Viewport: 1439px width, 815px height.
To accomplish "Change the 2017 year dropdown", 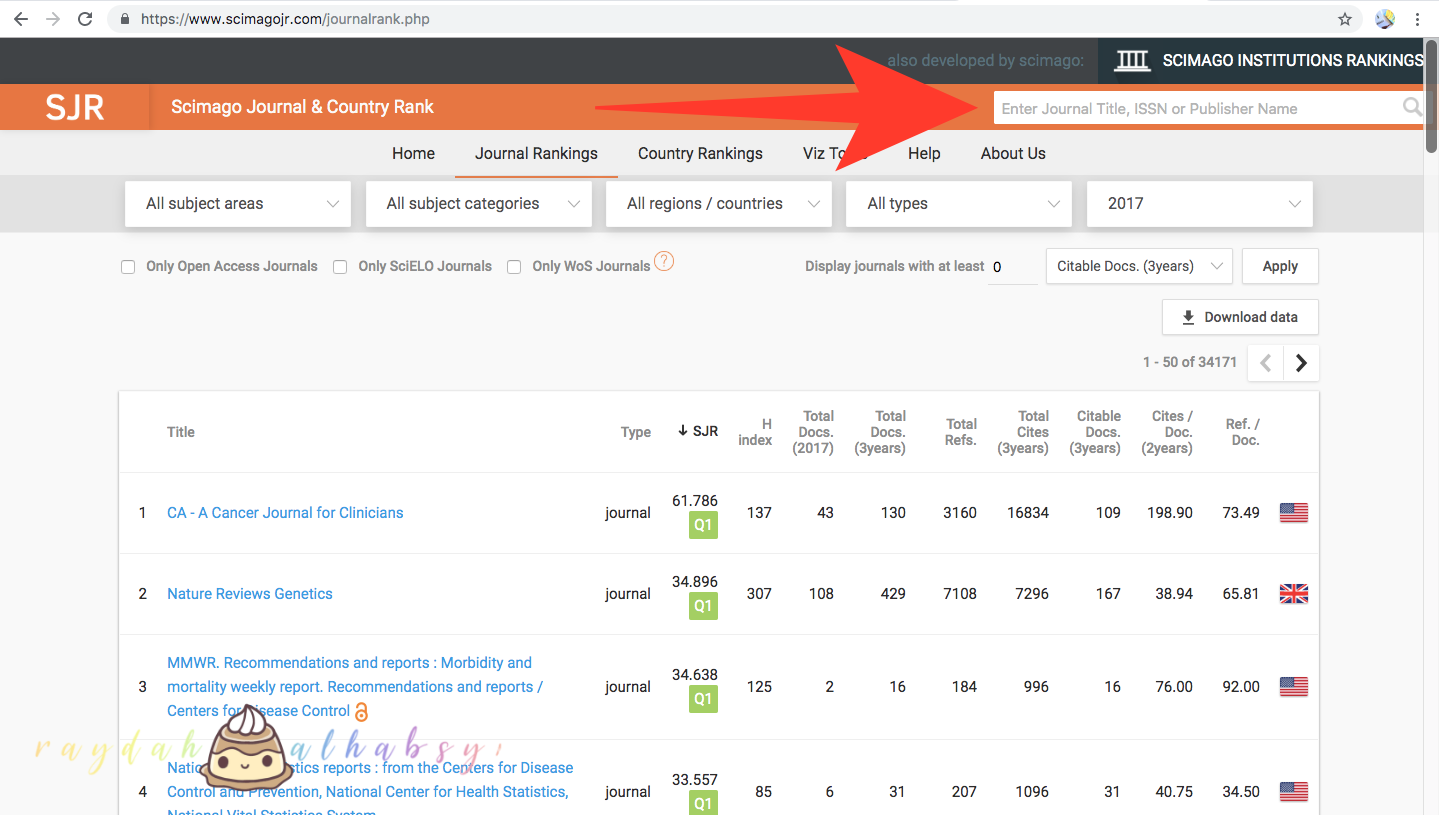I will click(x=1200, y=204).
